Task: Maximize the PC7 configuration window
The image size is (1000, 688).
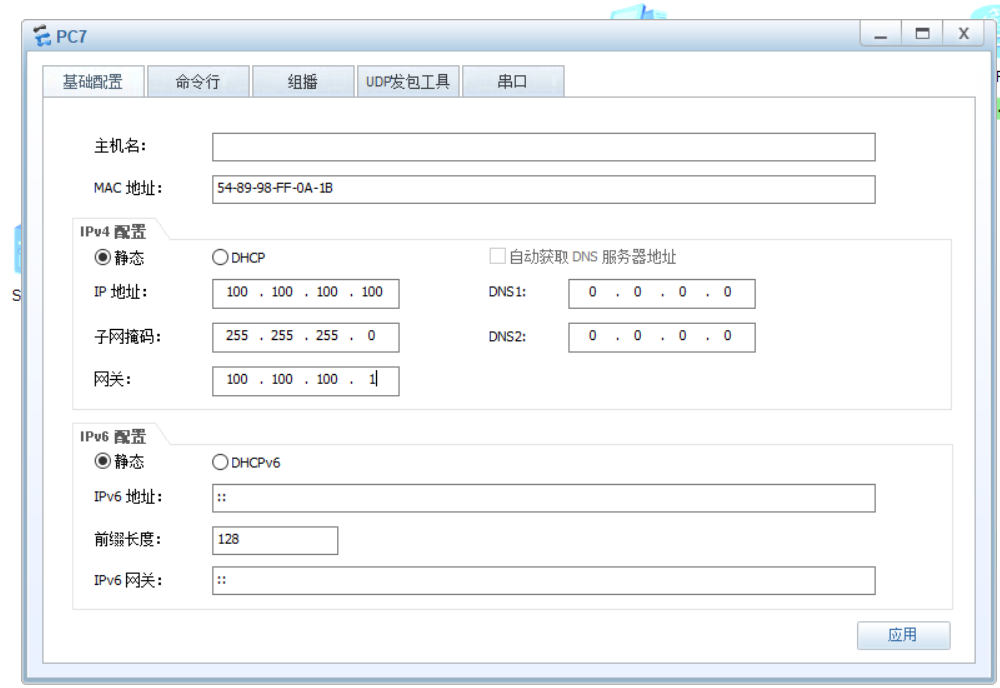Action: pyautogui.click(x=922, y=34)
